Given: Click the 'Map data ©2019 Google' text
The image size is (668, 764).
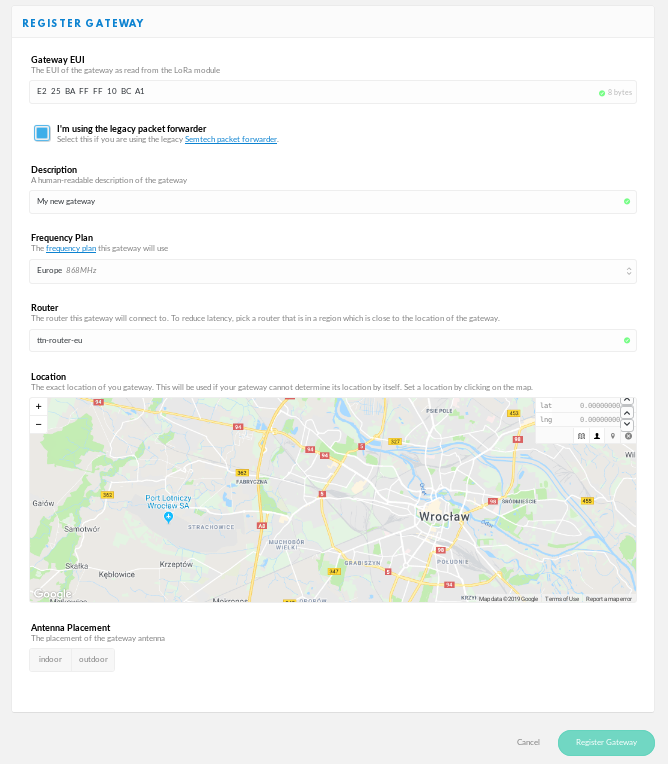Looking at the screenshot, I should point(508,599).
